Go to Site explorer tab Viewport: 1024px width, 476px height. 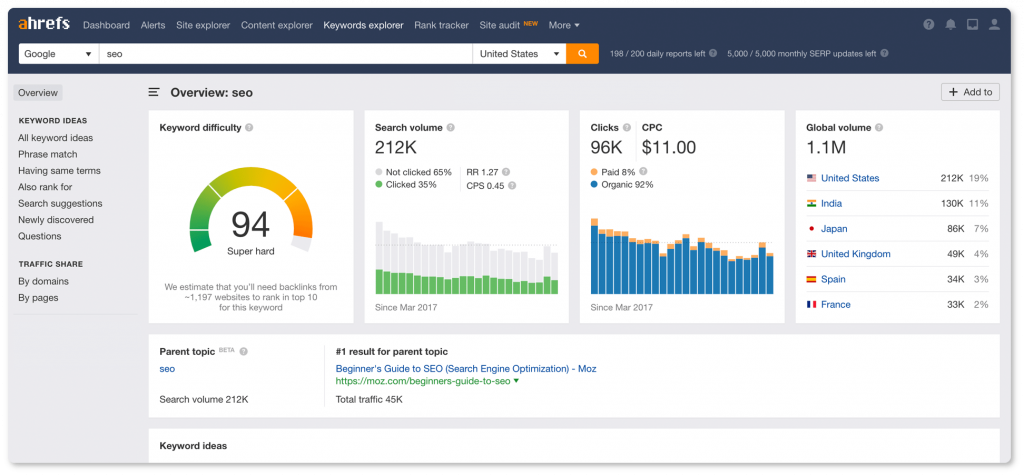pyautogui.click(x=203, y=25)
